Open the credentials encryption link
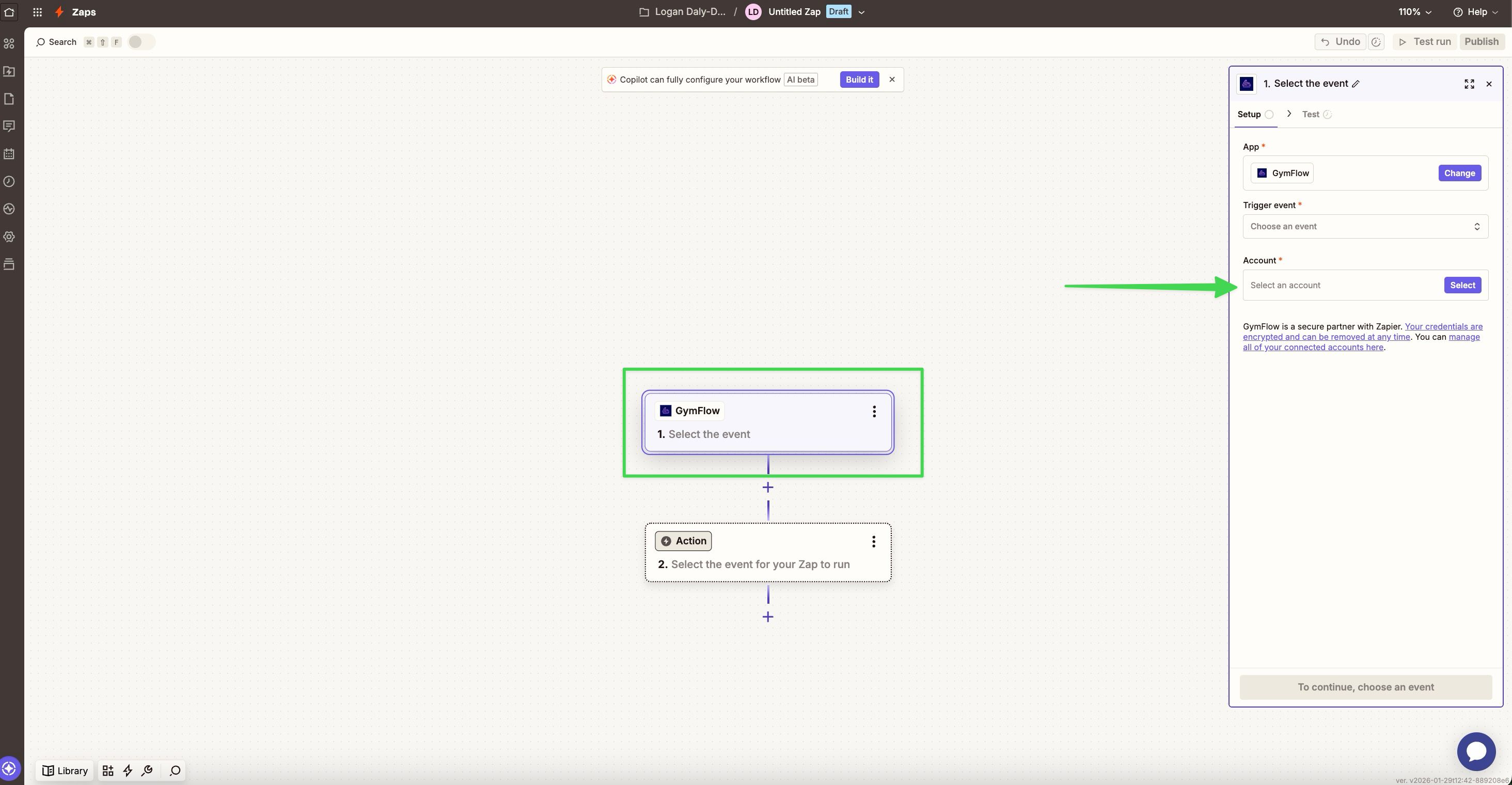The image size is (1512, 785). (1362, 332)
